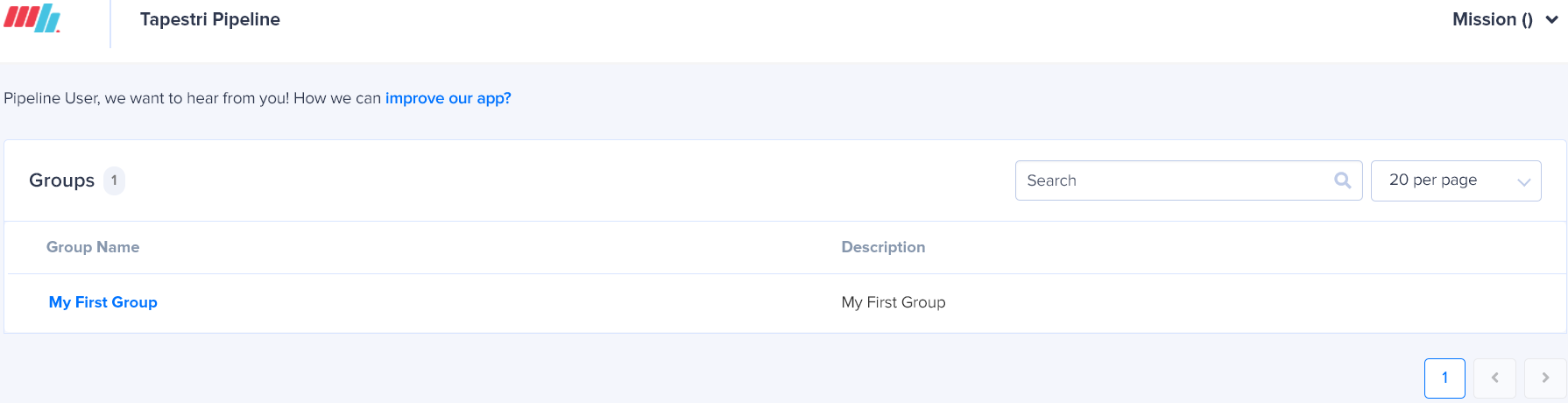Screen dimensions: 1568x403
Task: Go to the previous page arrow
Action: pyautogui.click(x=1494, y=378)
